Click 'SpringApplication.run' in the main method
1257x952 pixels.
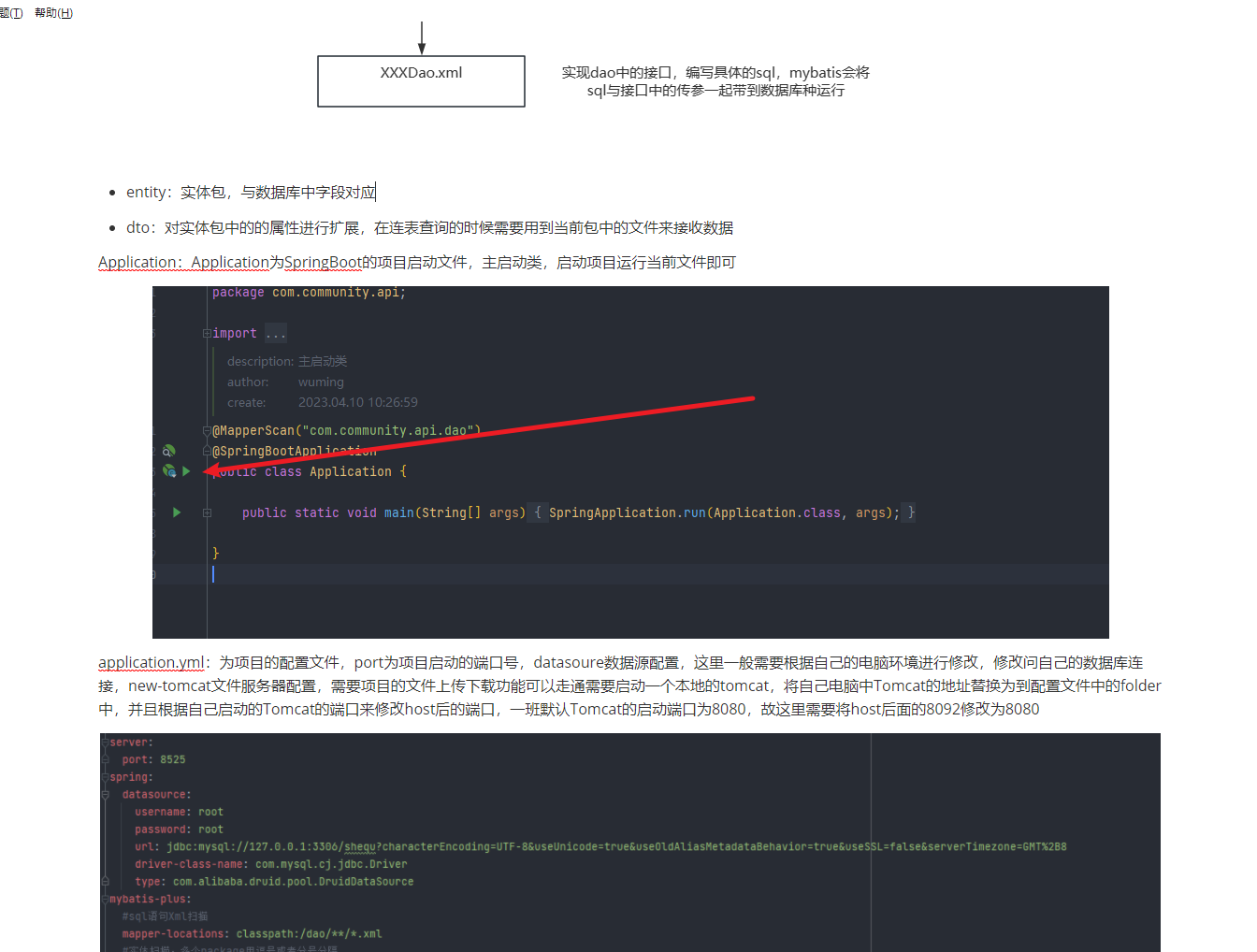pos(628,512)
